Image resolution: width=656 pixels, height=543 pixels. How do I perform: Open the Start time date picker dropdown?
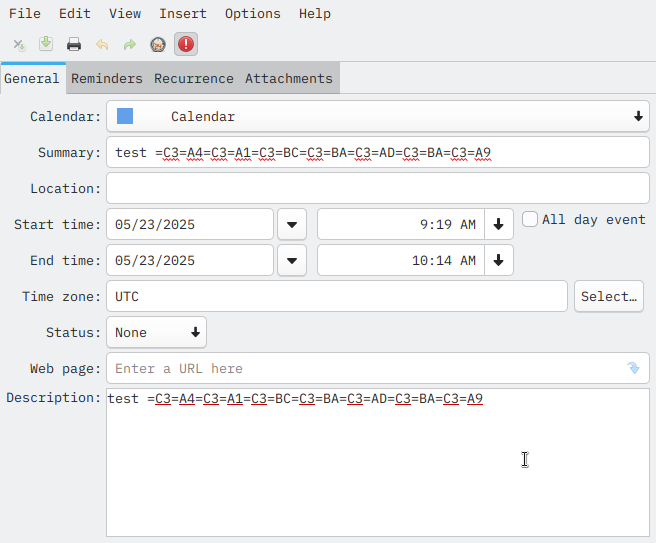coord(291,224)
